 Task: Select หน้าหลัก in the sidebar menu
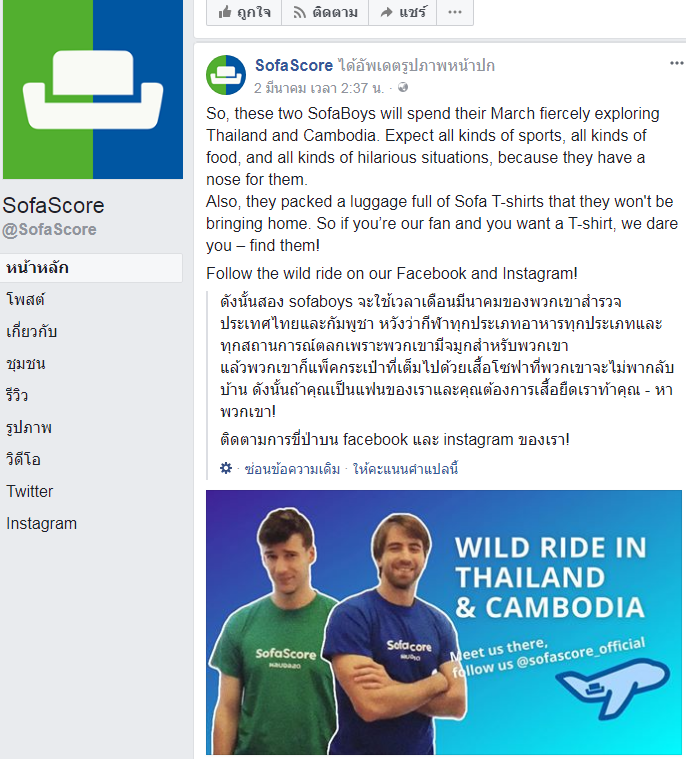point(91,268)
